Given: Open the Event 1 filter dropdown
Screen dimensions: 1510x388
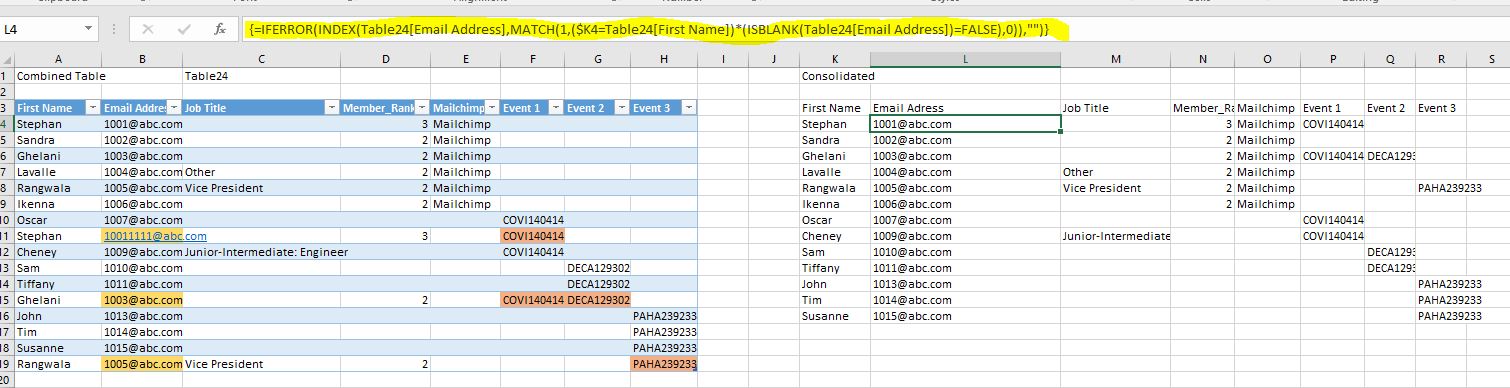Looking at the screenshot, I should pyautogui.click(x=557, y=108).
